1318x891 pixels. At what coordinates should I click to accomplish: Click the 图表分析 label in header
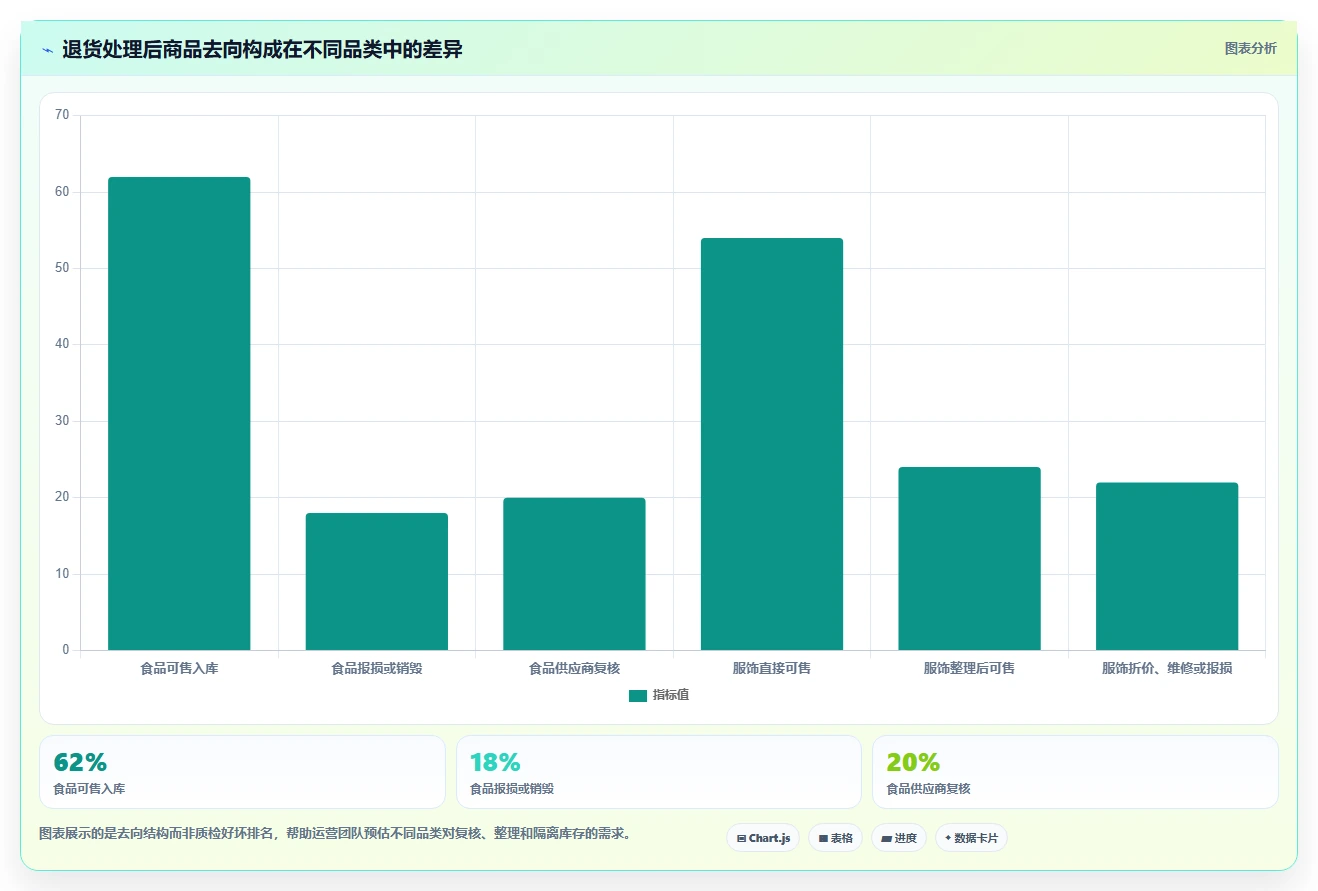(1250, 48)
